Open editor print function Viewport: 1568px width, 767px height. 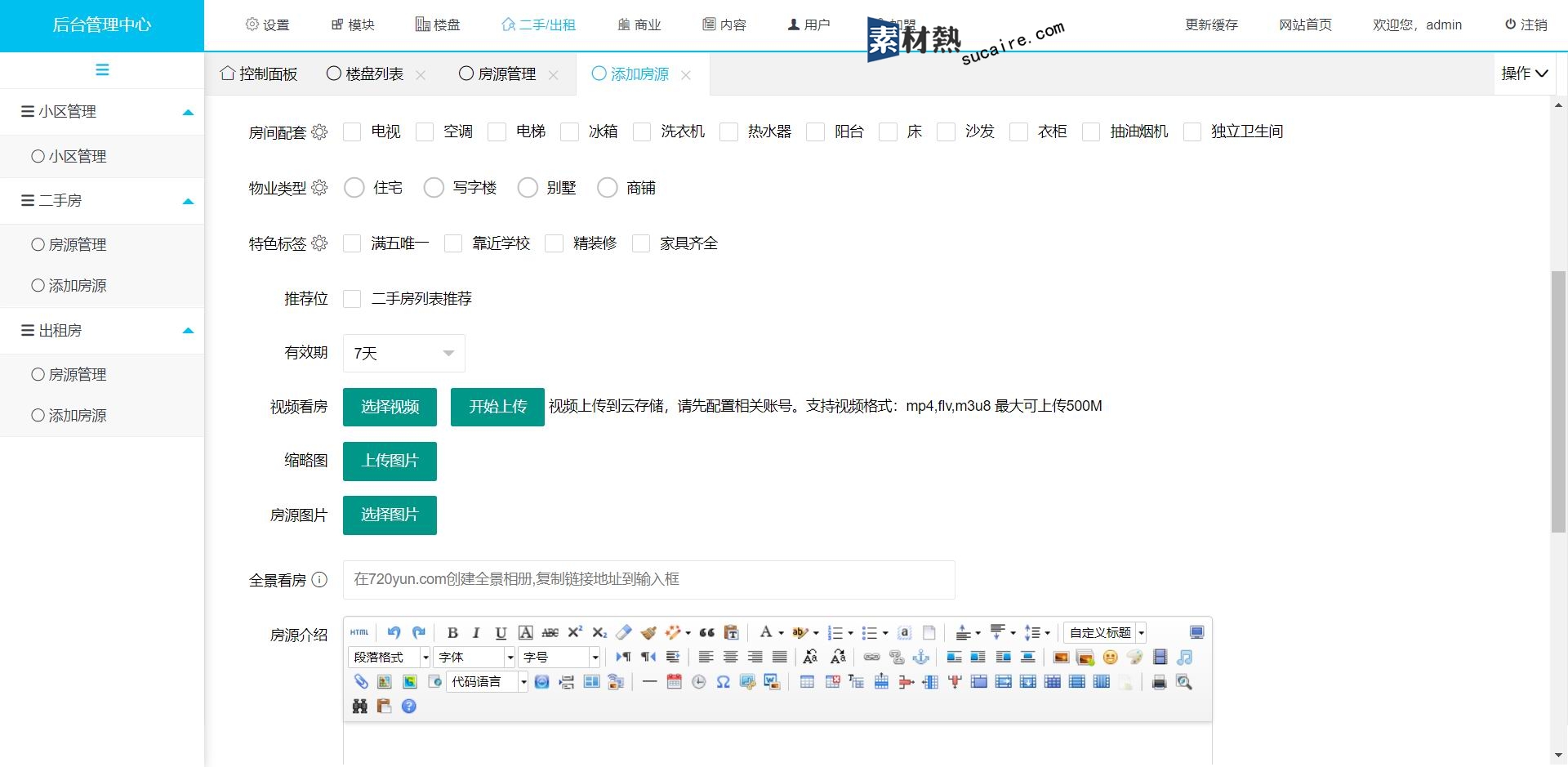[x=1159, y=682]
